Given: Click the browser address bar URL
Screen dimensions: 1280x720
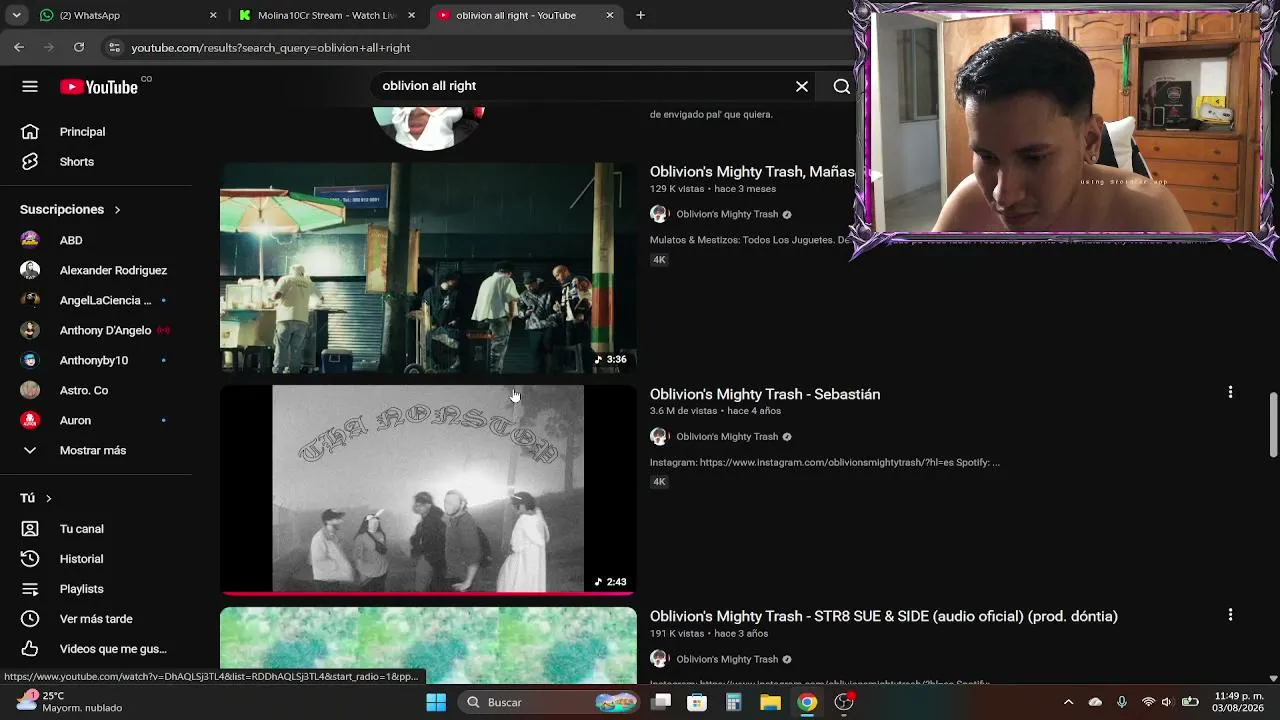Looking at the screenshot, I should pyautogui.click(x=271, y=47).
